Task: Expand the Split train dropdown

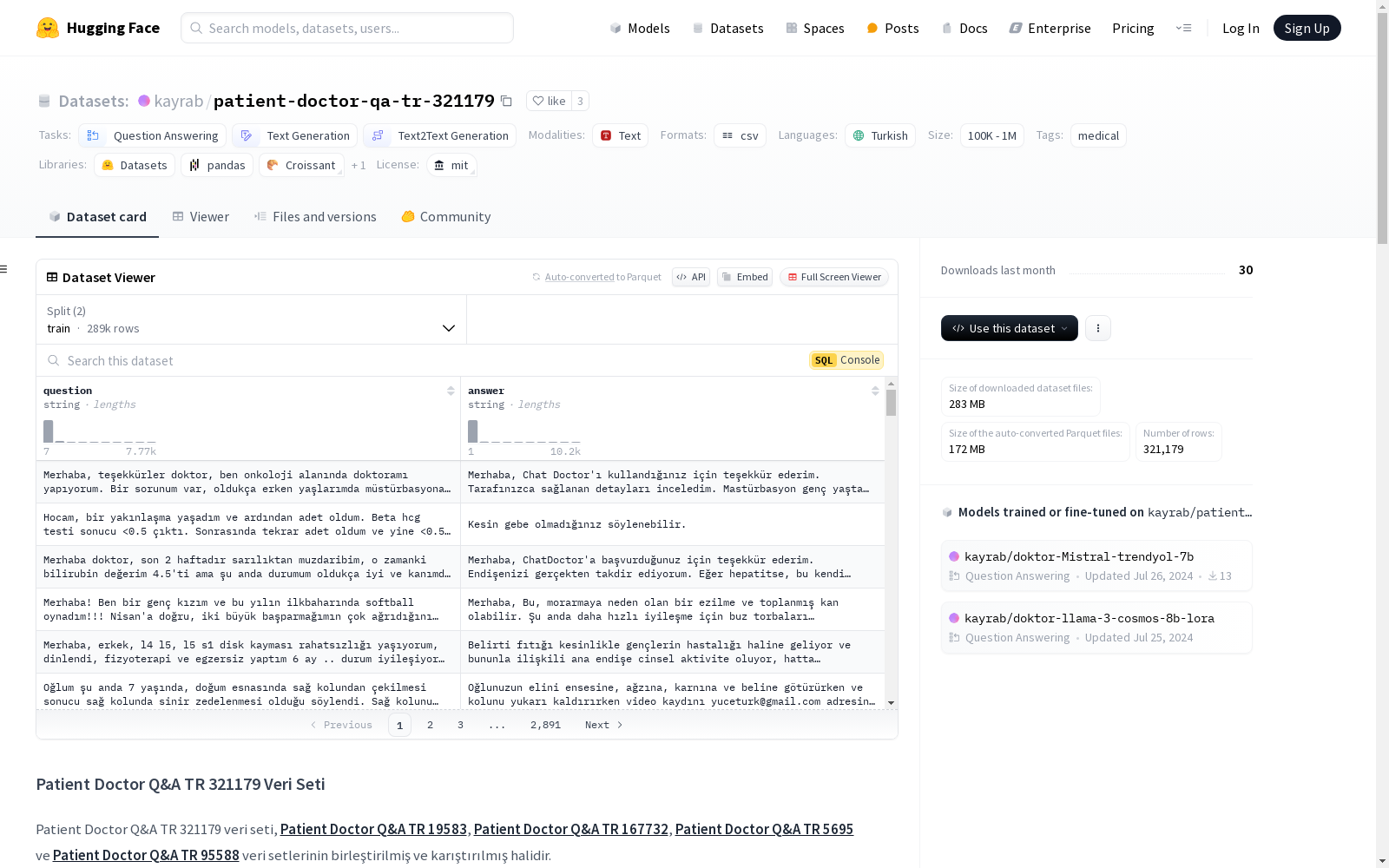Action: [252, 319]
